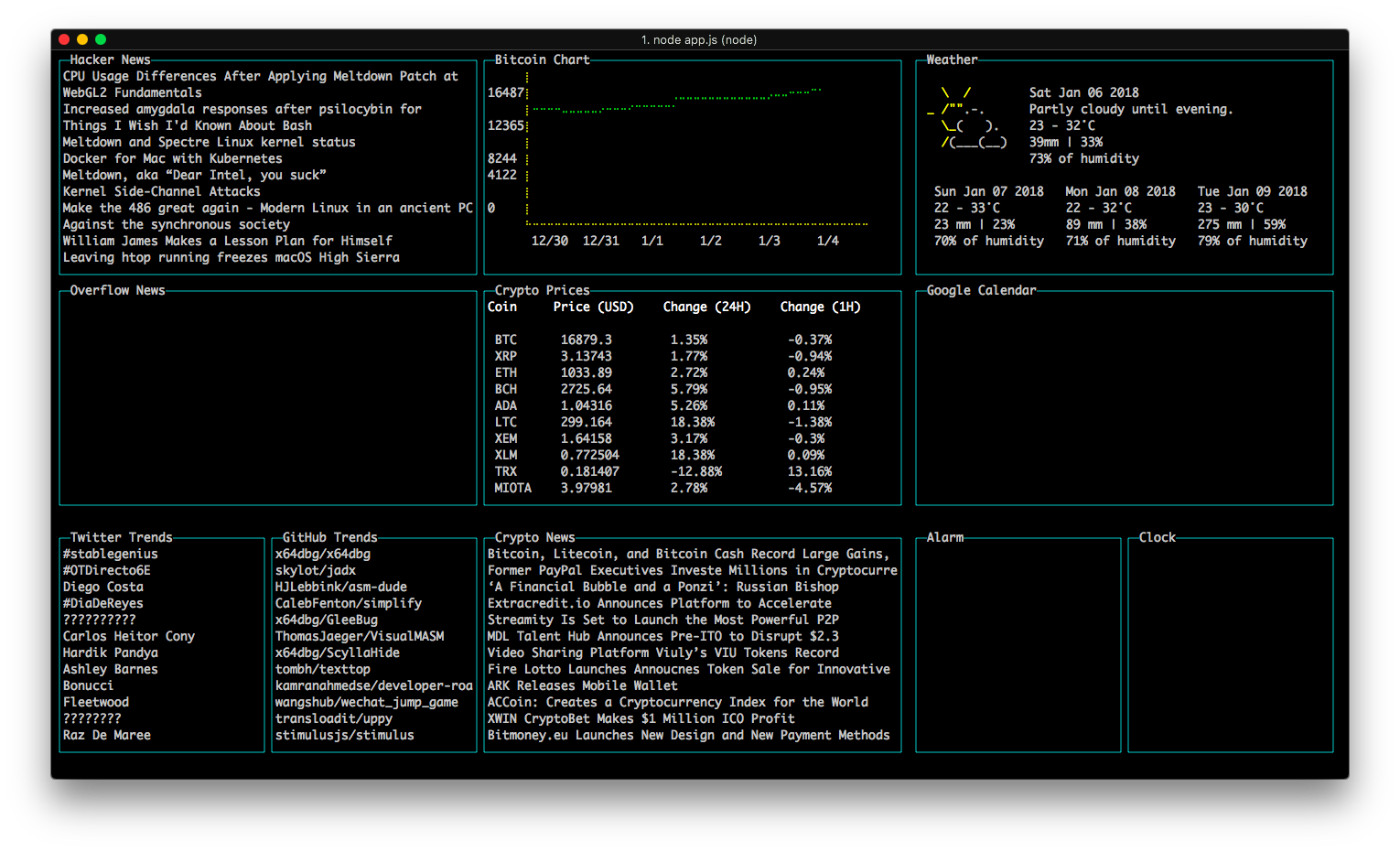Click the 'Coin' column header

pyautogui.click(x=501, y=307)
